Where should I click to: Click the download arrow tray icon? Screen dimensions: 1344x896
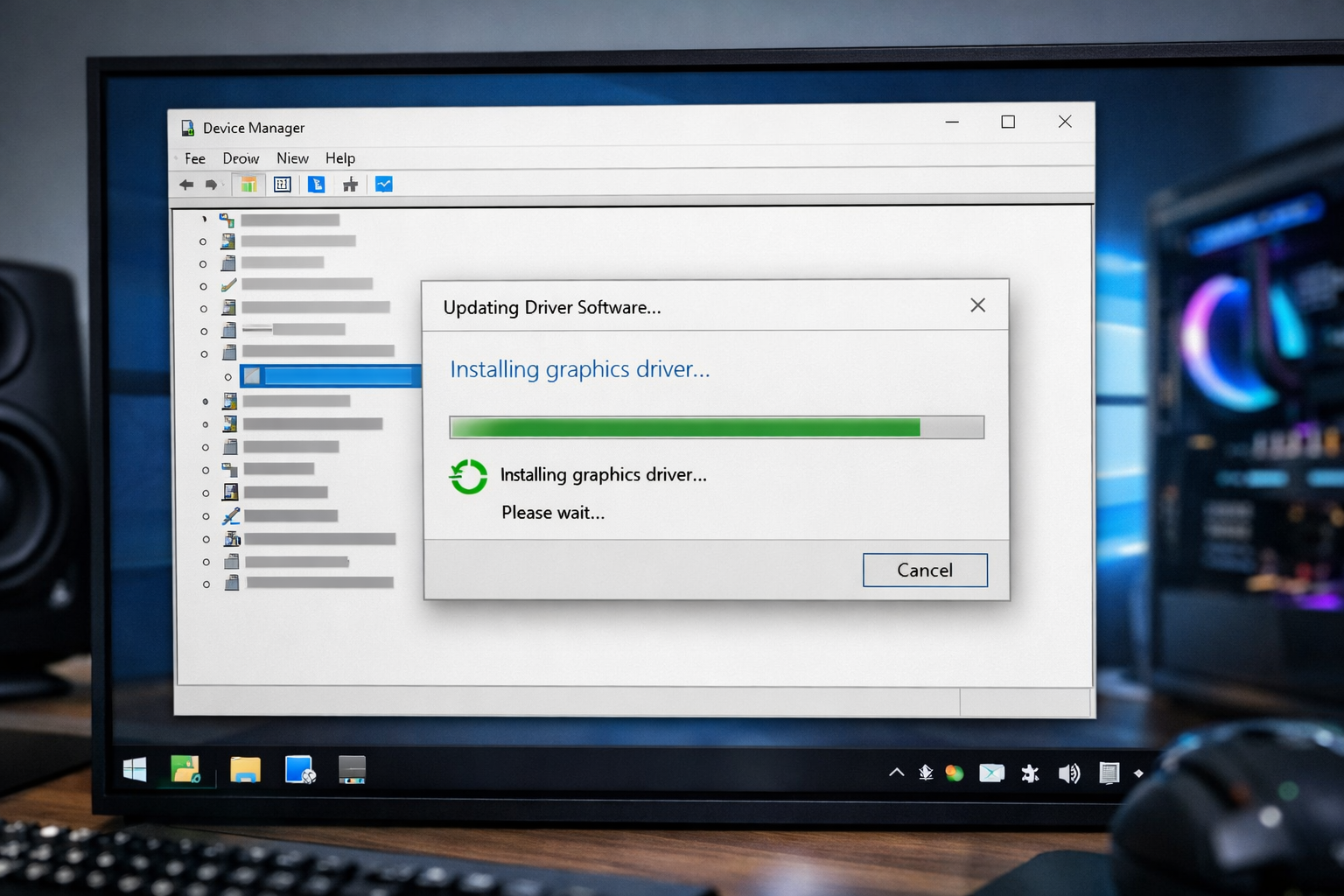click(x=926, y=773)
